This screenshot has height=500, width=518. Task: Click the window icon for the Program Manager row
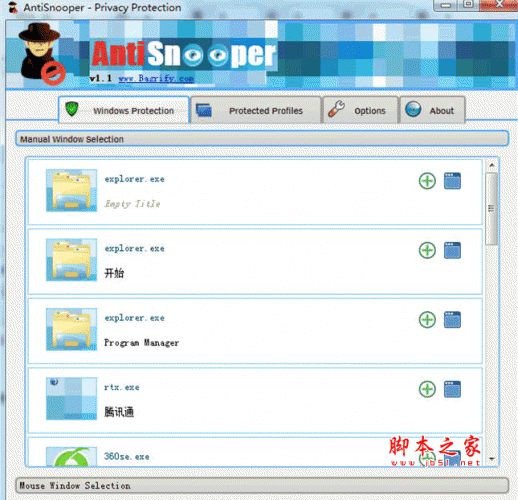452,320
